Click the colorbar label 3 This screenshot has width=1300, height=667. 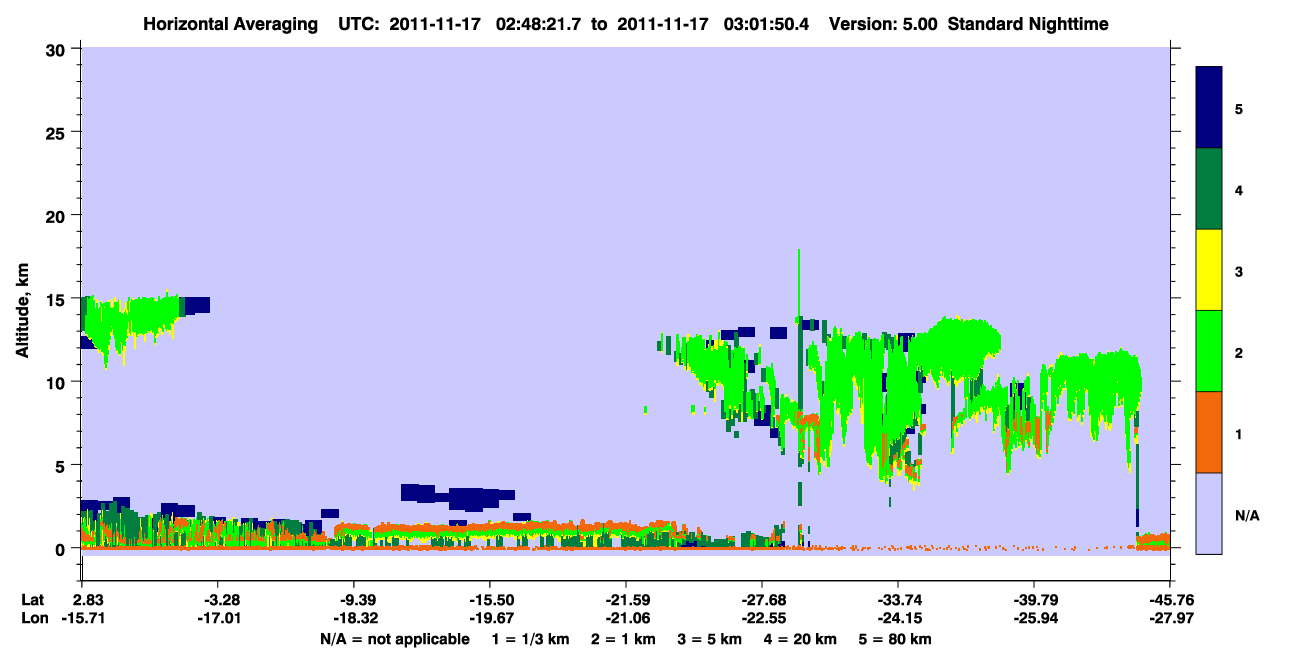click(x=1239, y=271)
